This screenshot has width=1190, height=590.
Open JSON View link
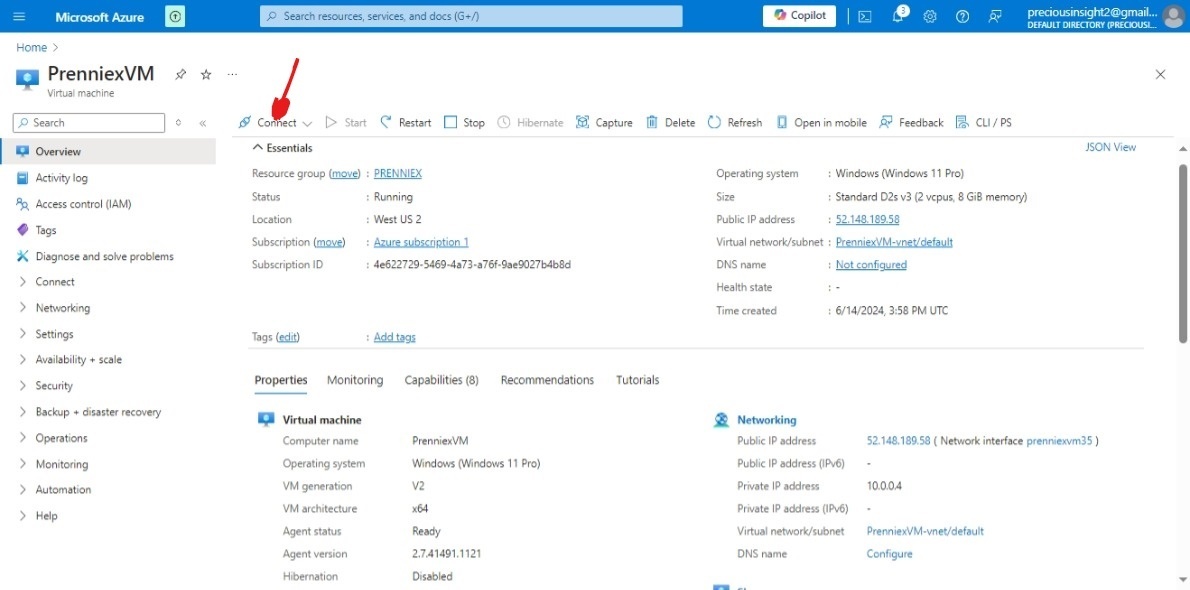click(1110, 147)
